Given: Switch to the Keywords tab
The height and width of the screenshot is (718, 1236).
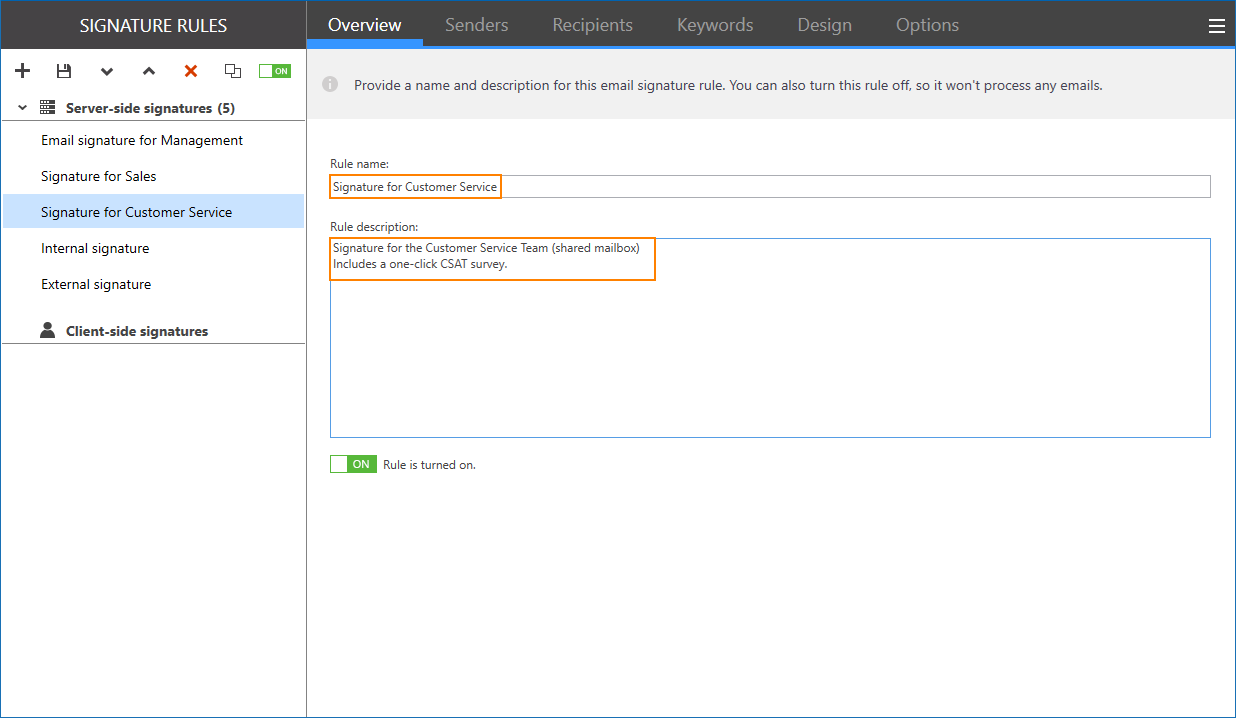Looking at the screenshot, I should [714, 24].
